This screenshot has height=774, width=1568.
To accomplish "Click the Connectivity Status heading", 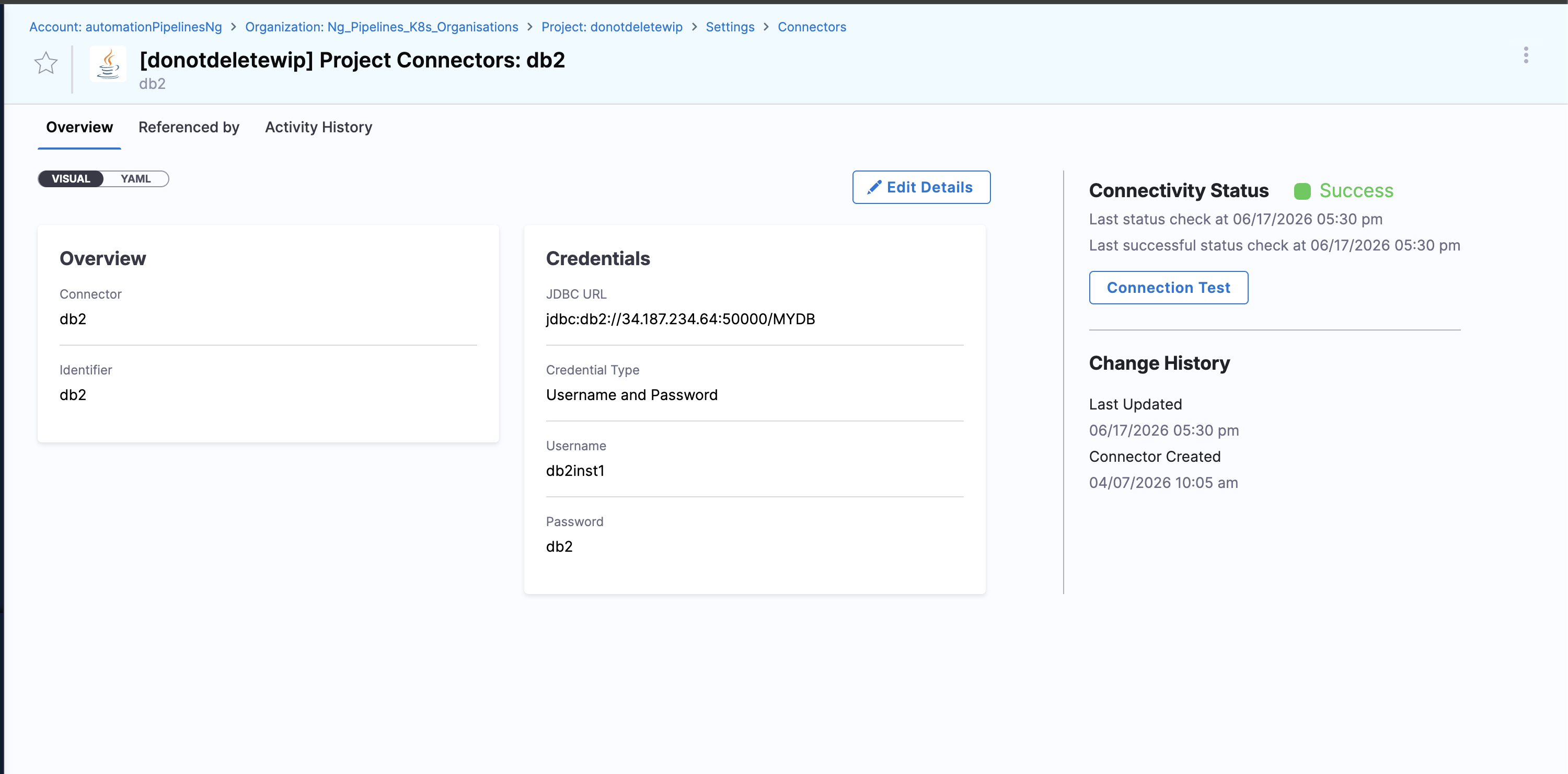I will pos(1179,190).
